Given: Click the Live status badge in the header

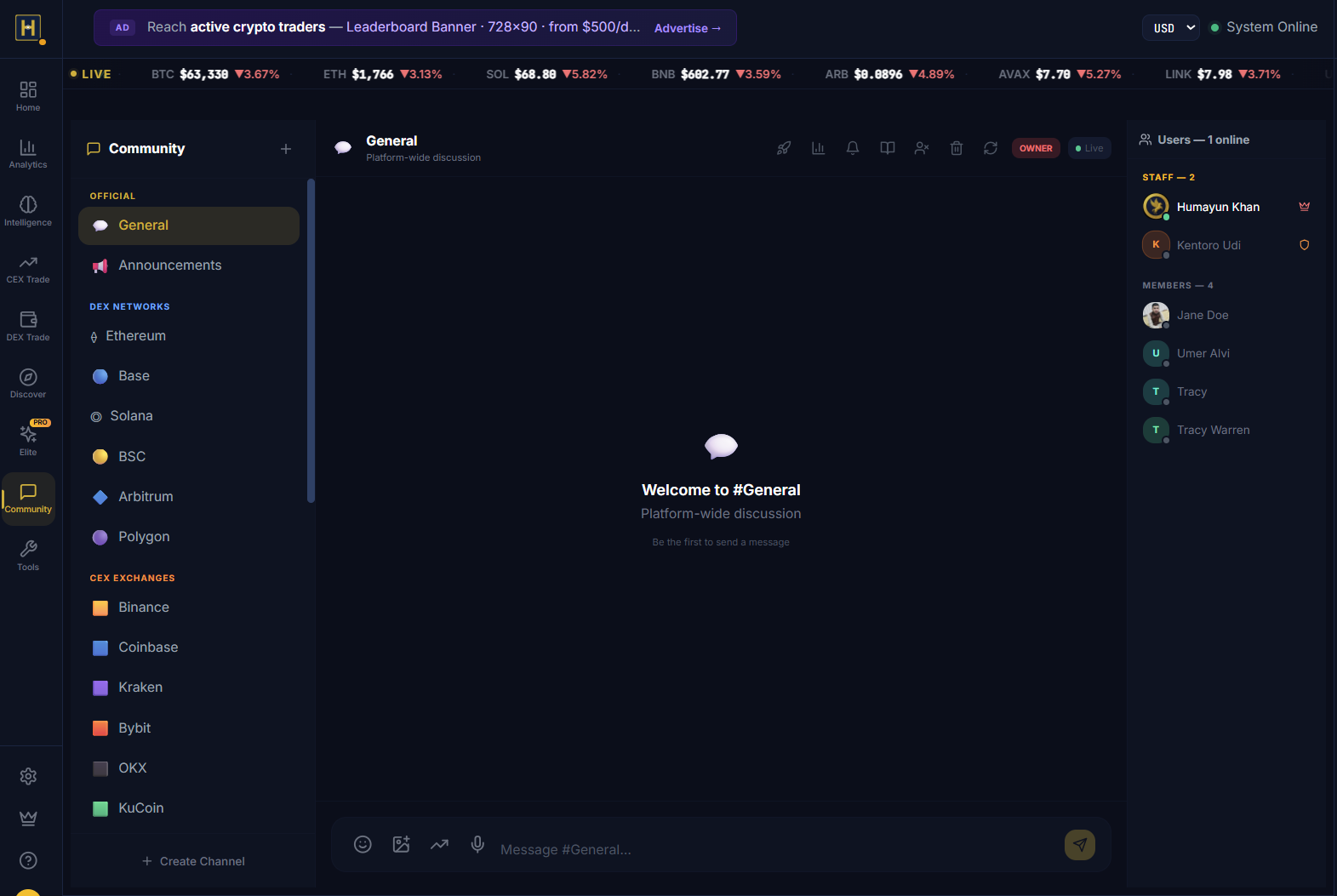Looking at the screenshot, I should pos(1089,148).
